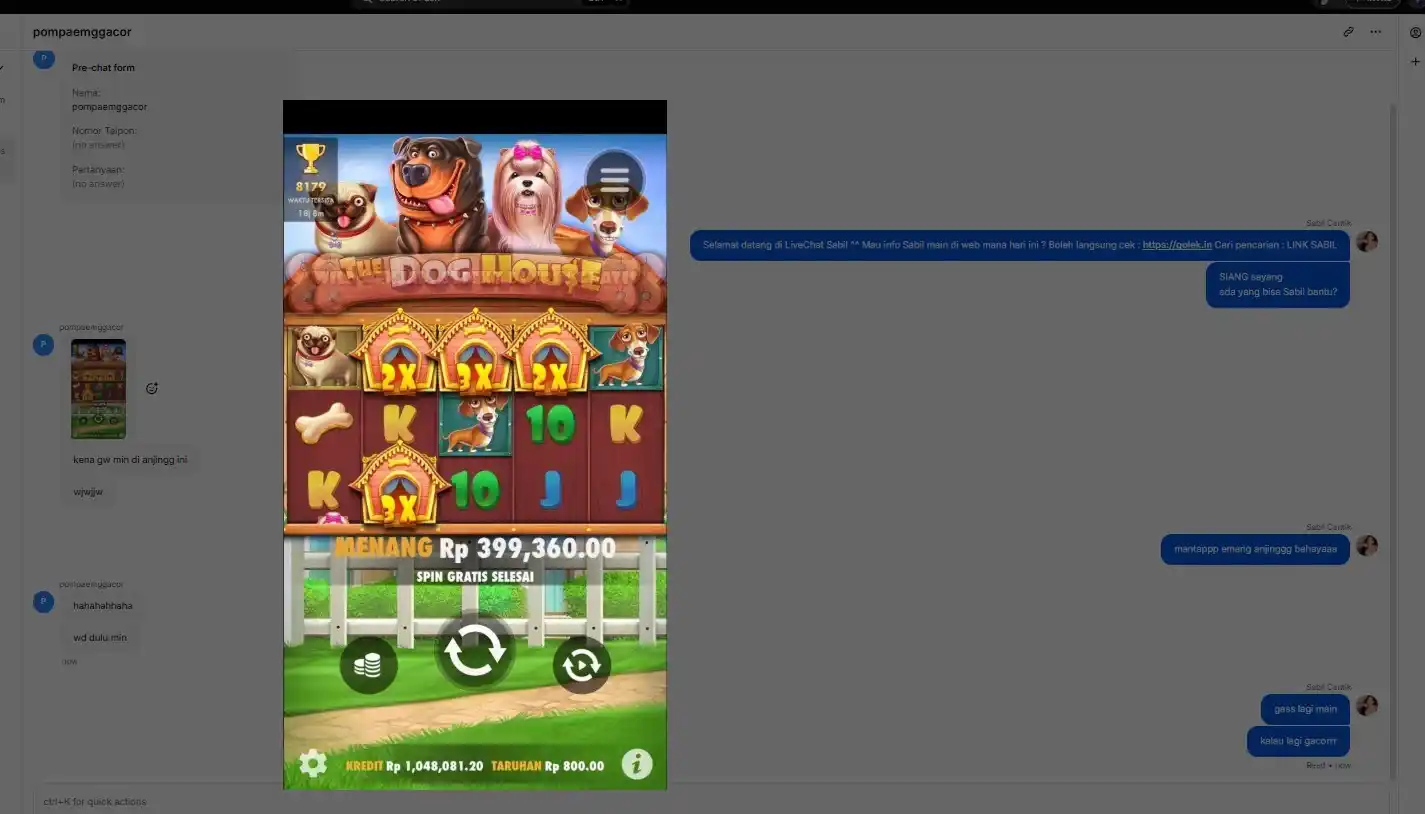Click the enlarged Dog House screenshot preview
The image size is (1425, 814).
pos(475,445)
